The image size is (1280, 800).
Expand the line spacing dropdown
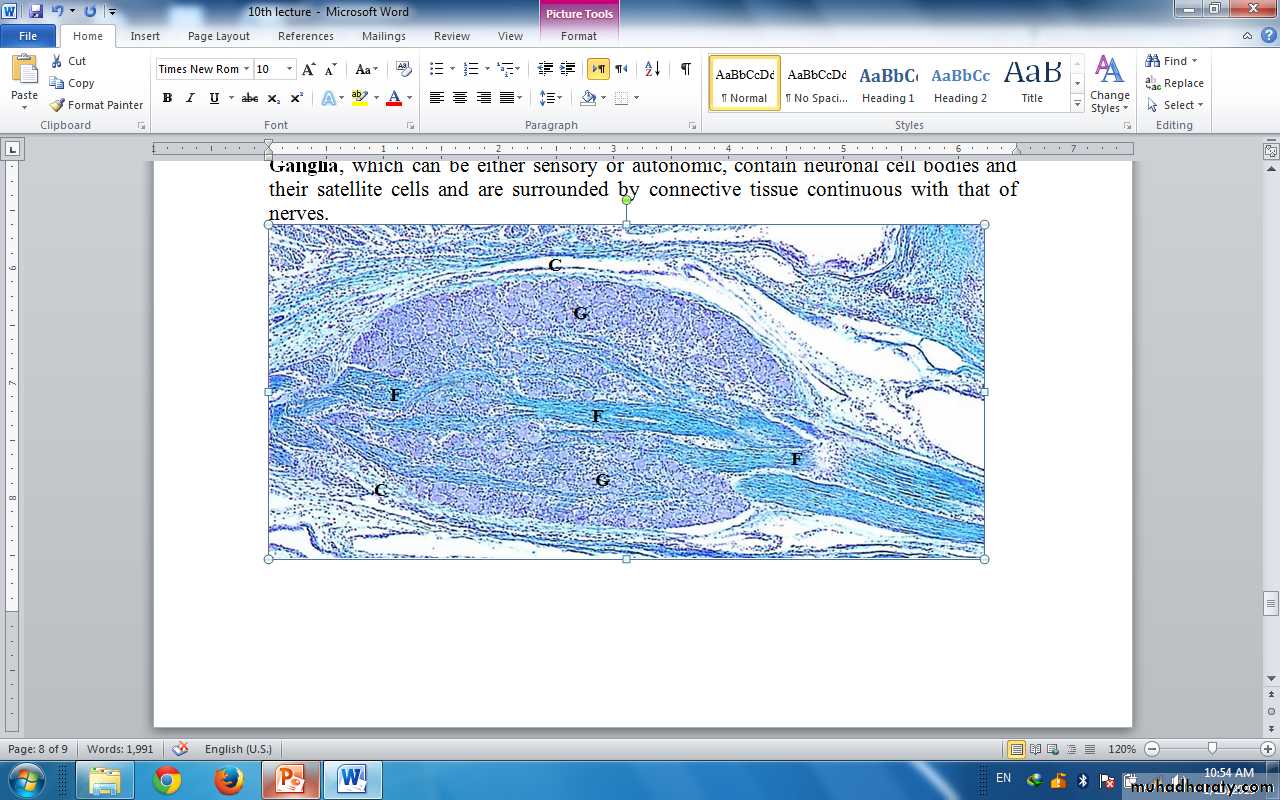click(x=557, y=98)
